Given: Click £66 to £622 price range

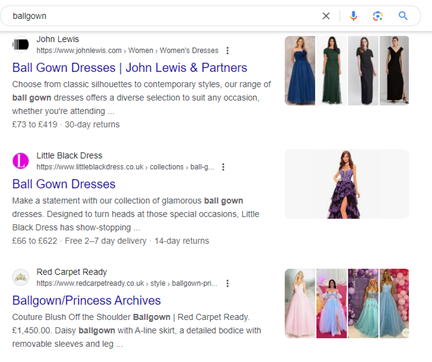Looking at the screenshot, I should tap(35, 241).
